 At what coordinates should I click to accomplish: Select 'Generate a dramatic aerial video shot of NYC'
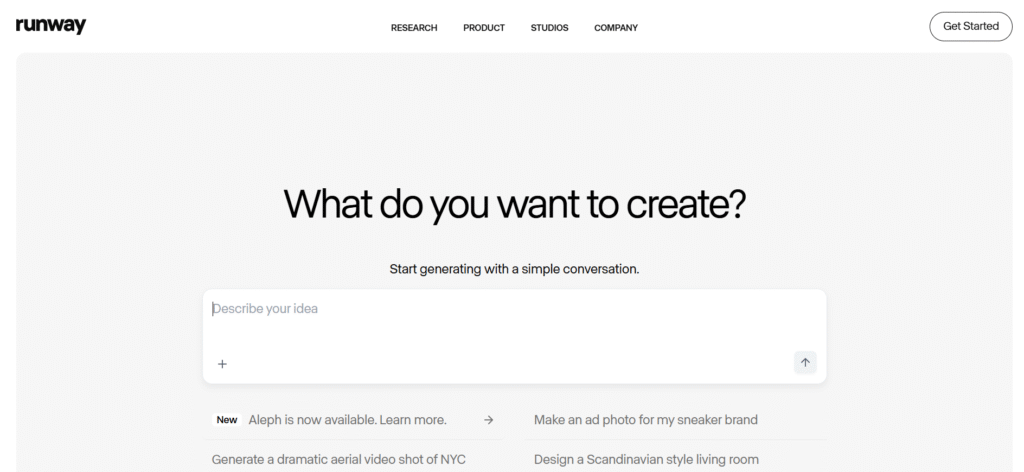click(338, 459)
